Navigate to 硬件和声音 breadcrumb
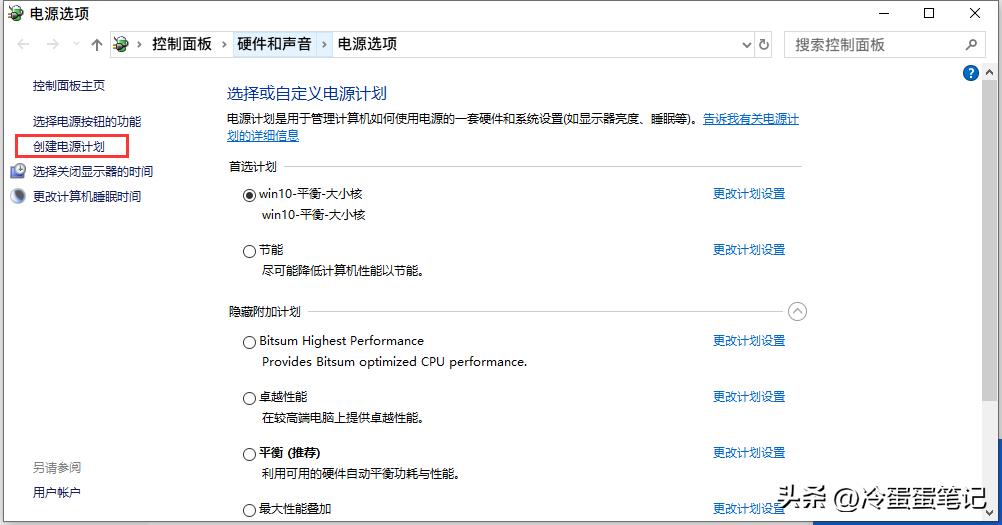 coord(274,44)
